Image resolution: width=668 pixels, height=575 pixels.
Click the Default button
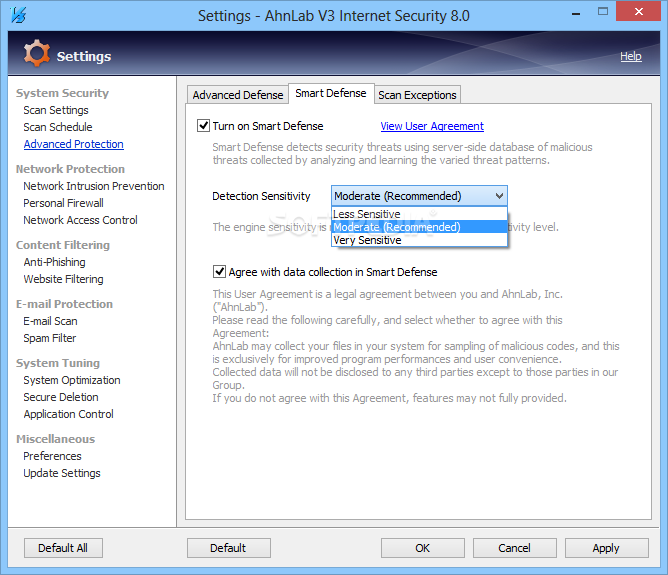228,548
